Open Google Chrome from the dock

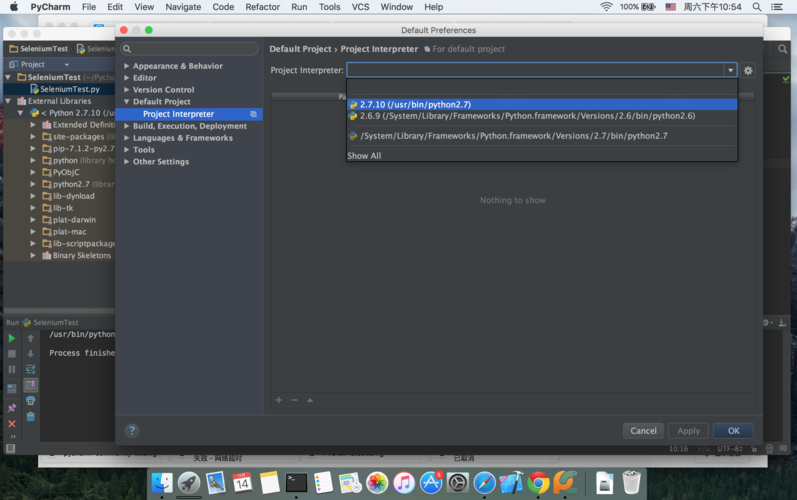coord(538,483)
